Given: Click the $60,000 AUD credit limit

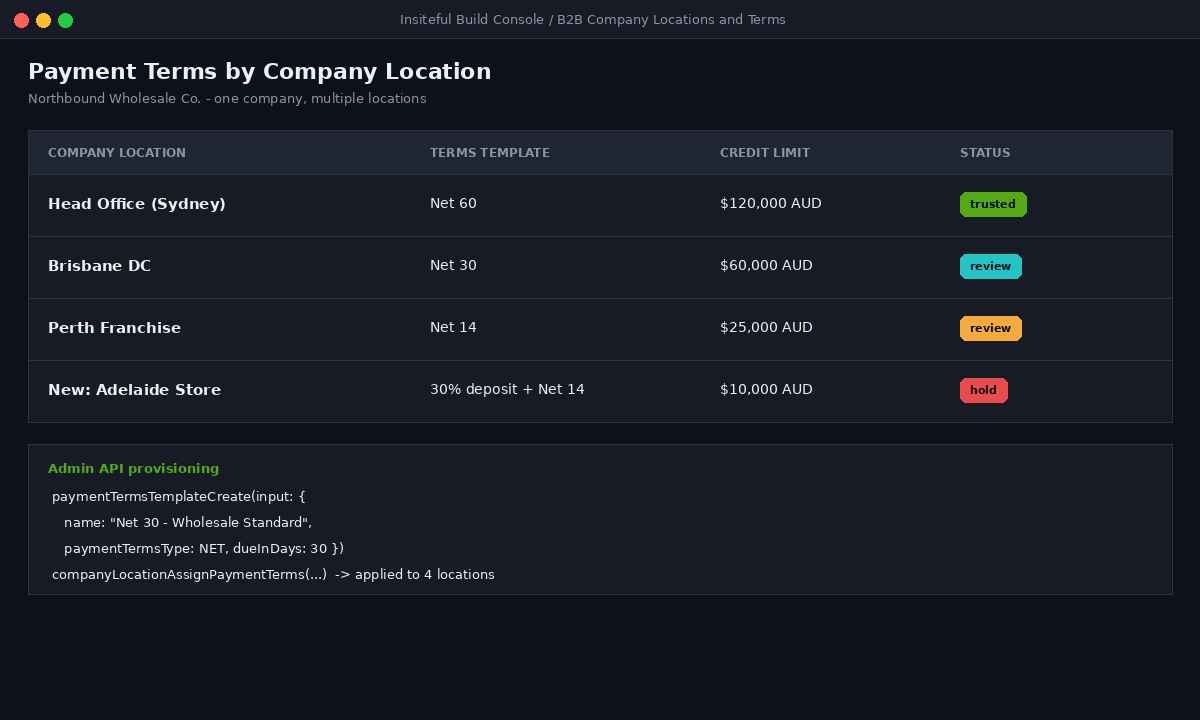Looking at the screenshot, I should tap(766, 266).
